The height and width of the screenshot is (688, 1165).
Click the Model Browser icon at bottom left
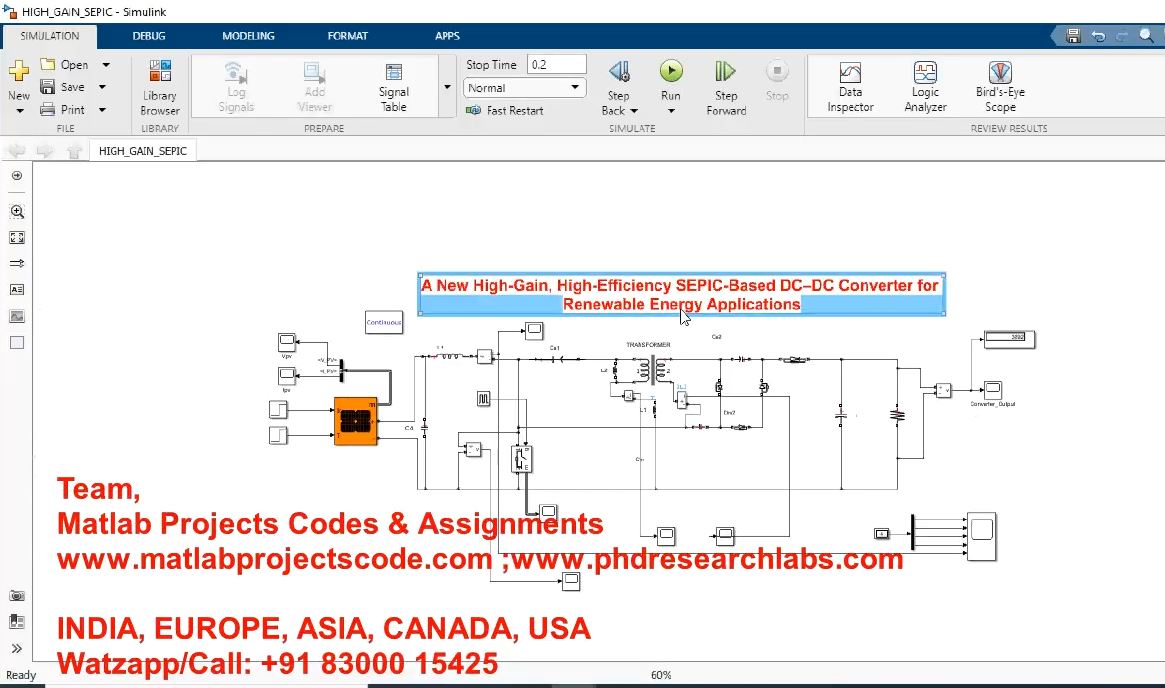click(x=17, y=622)
